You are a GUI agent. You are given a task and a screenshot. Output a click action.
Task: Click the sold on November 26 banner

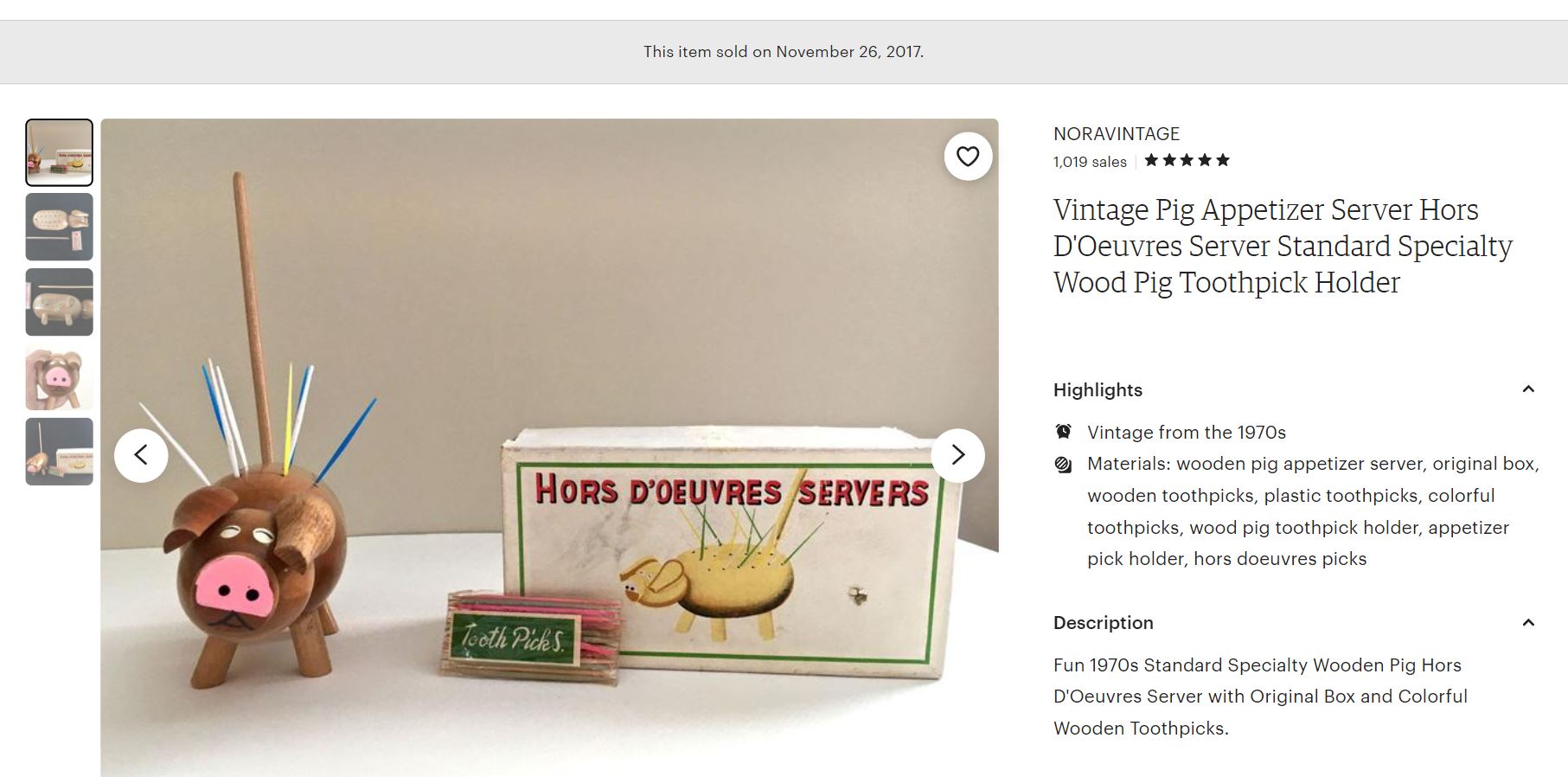point(784,52)
